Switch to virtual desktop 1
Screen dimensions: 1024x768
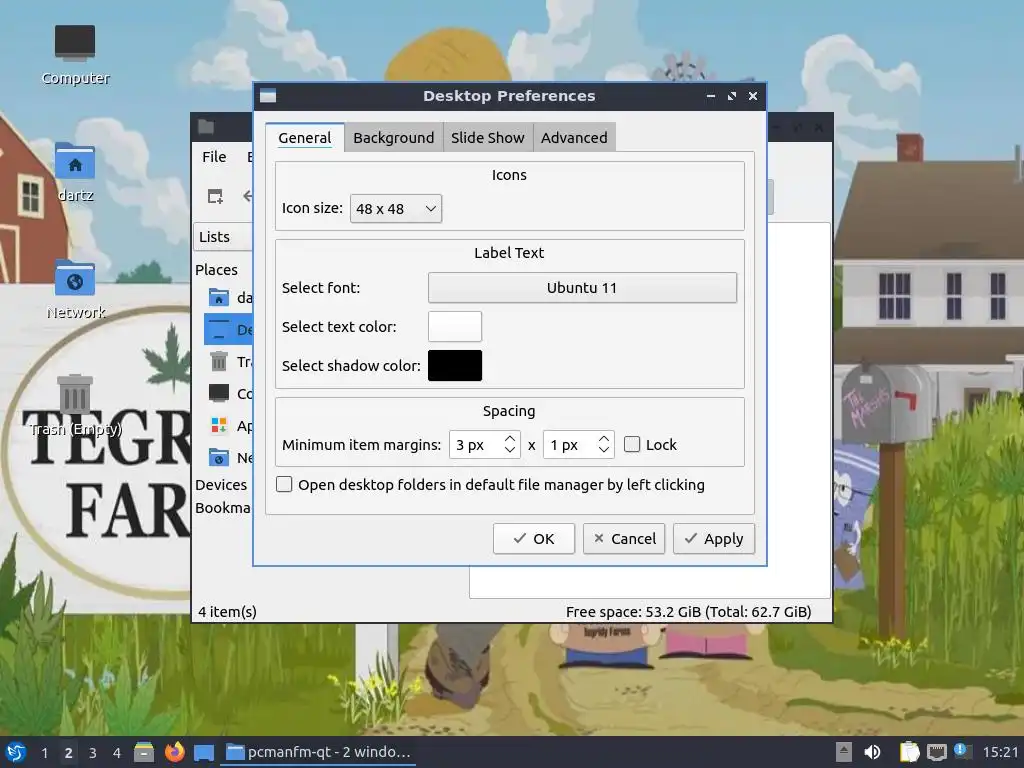coord(44,752)
